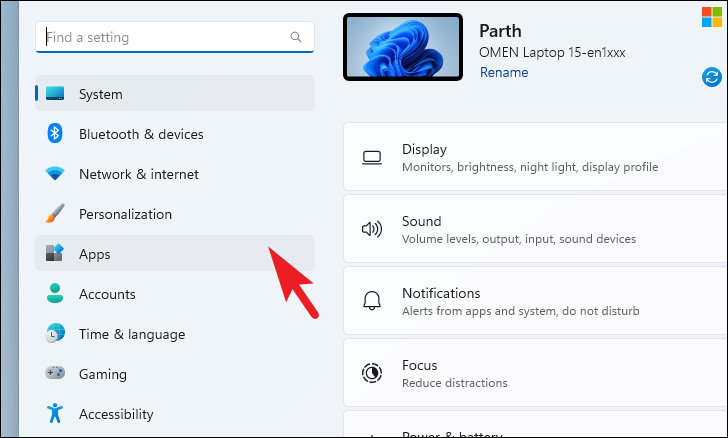Image resolution: width=728 pixels, height=438 pixels.
Task: Click the Bluetooth icon in sidebar
Action: (55, 133)
